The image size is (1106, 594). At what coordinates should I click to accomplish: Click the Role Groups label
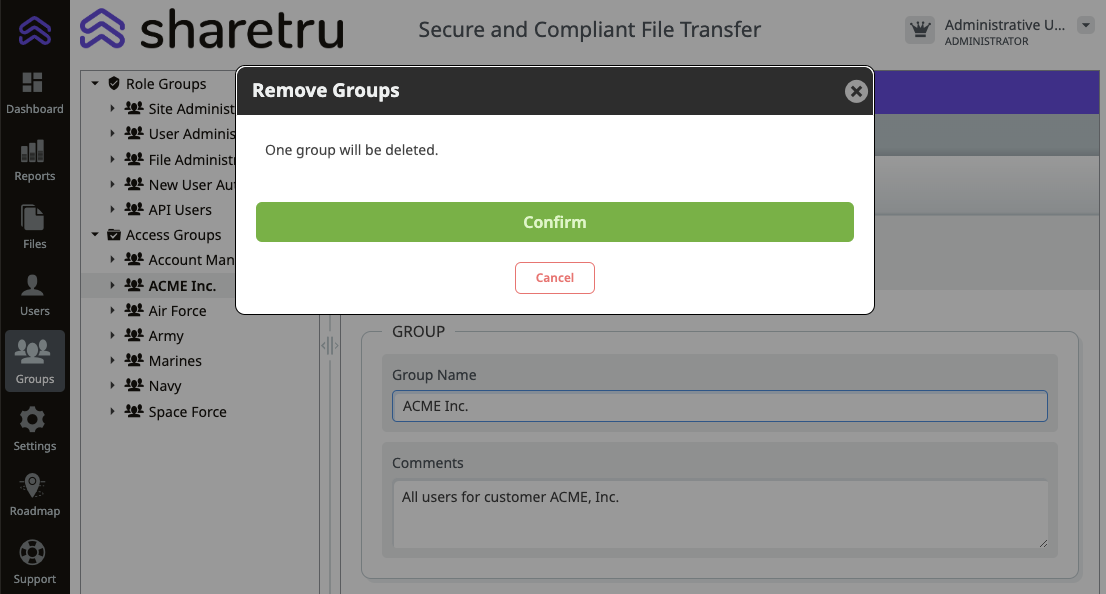pyautogui.click(x=166, y=84)
